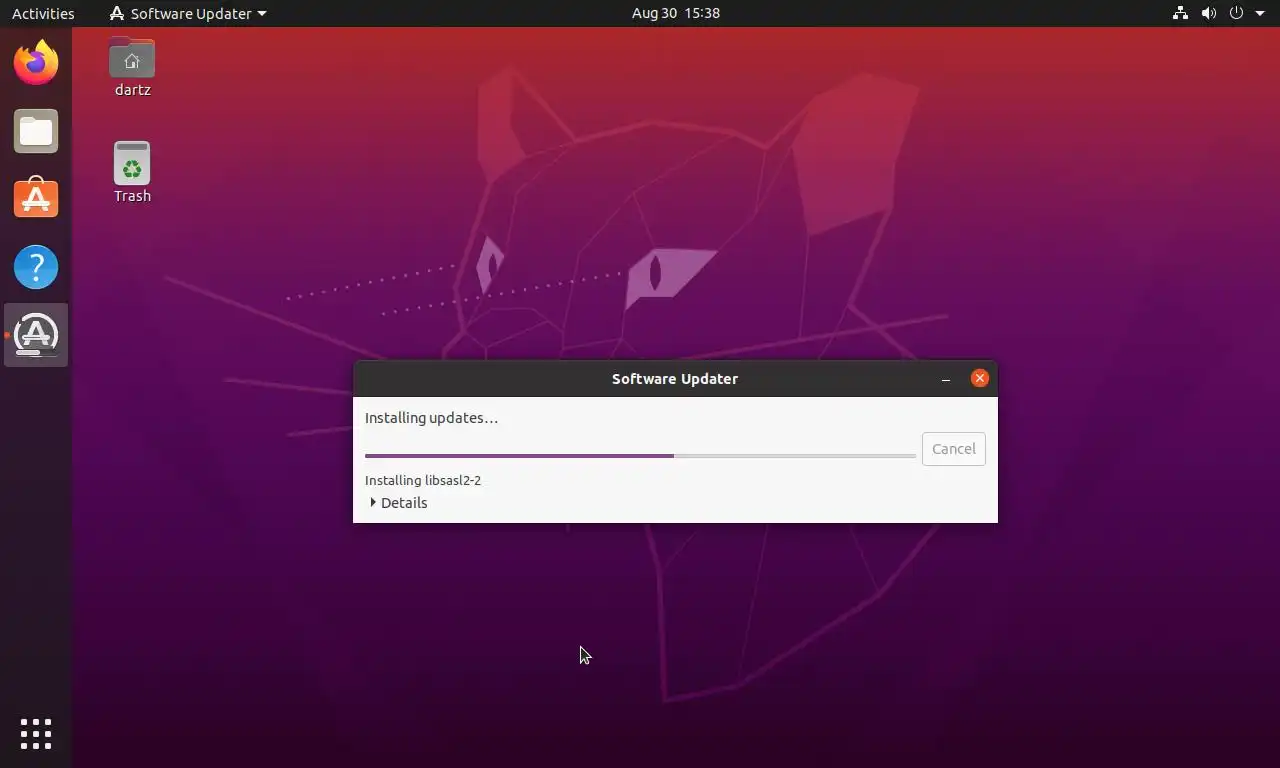
Task: Launch Ubuntu Software from the dock
Action: pyautogui.click(x=36, y=198)
